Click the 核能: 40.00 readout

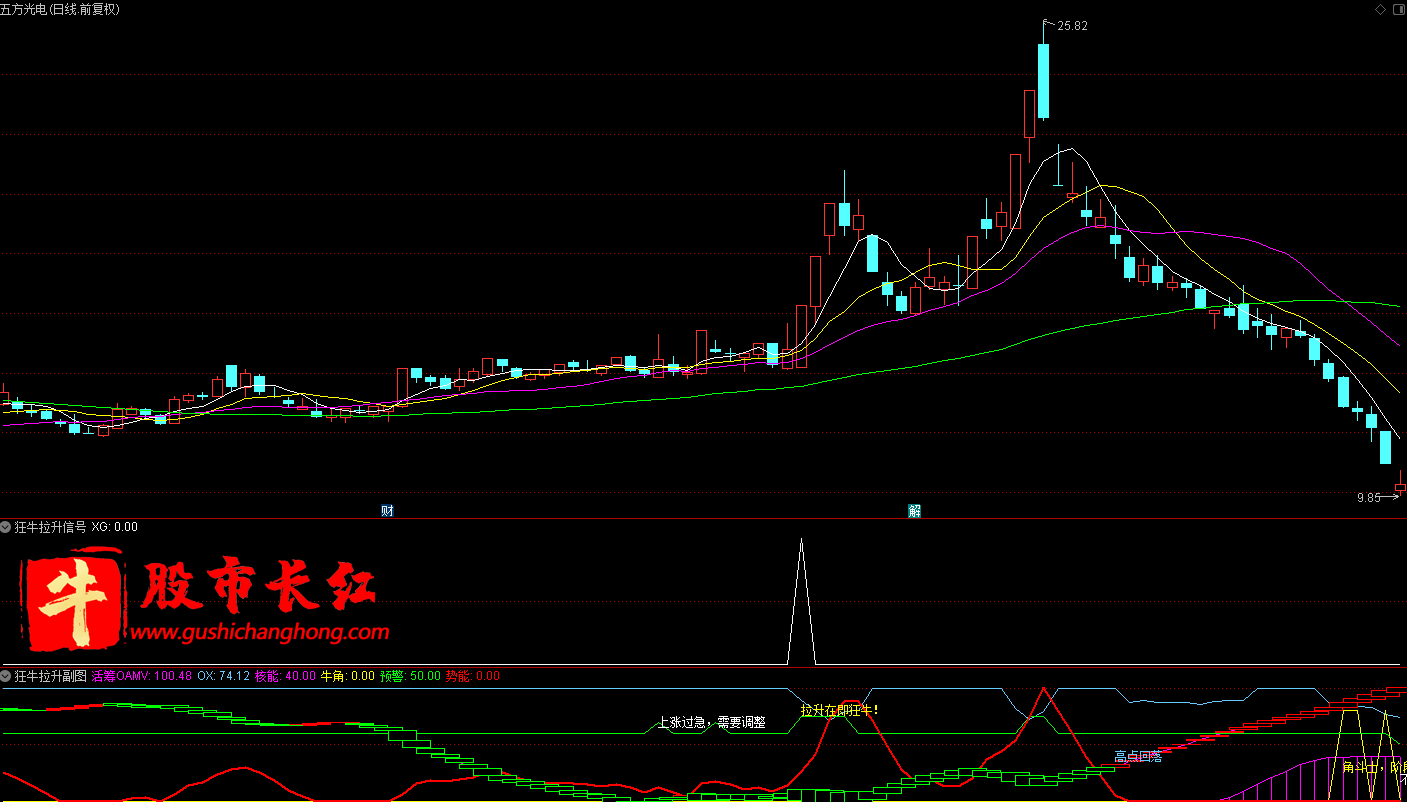pos(285,676)
